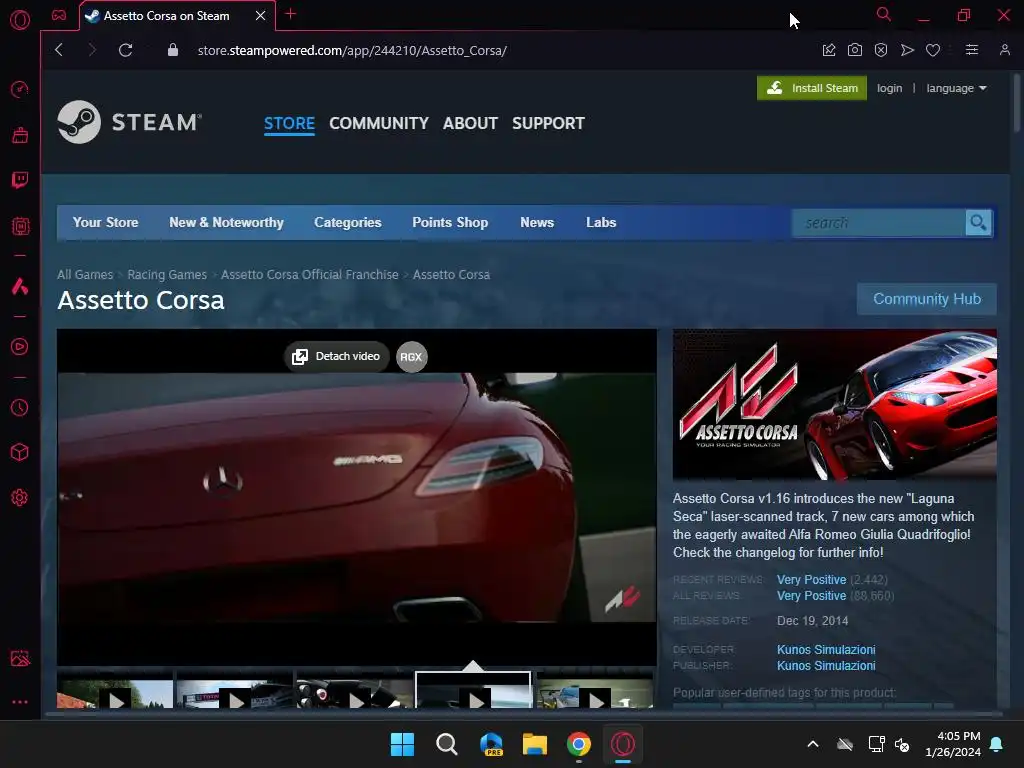Image resolution: width=1024 pixels, height=768 pixels.
Task: Open ad blocker shield icon
Action: coord(881,50)
